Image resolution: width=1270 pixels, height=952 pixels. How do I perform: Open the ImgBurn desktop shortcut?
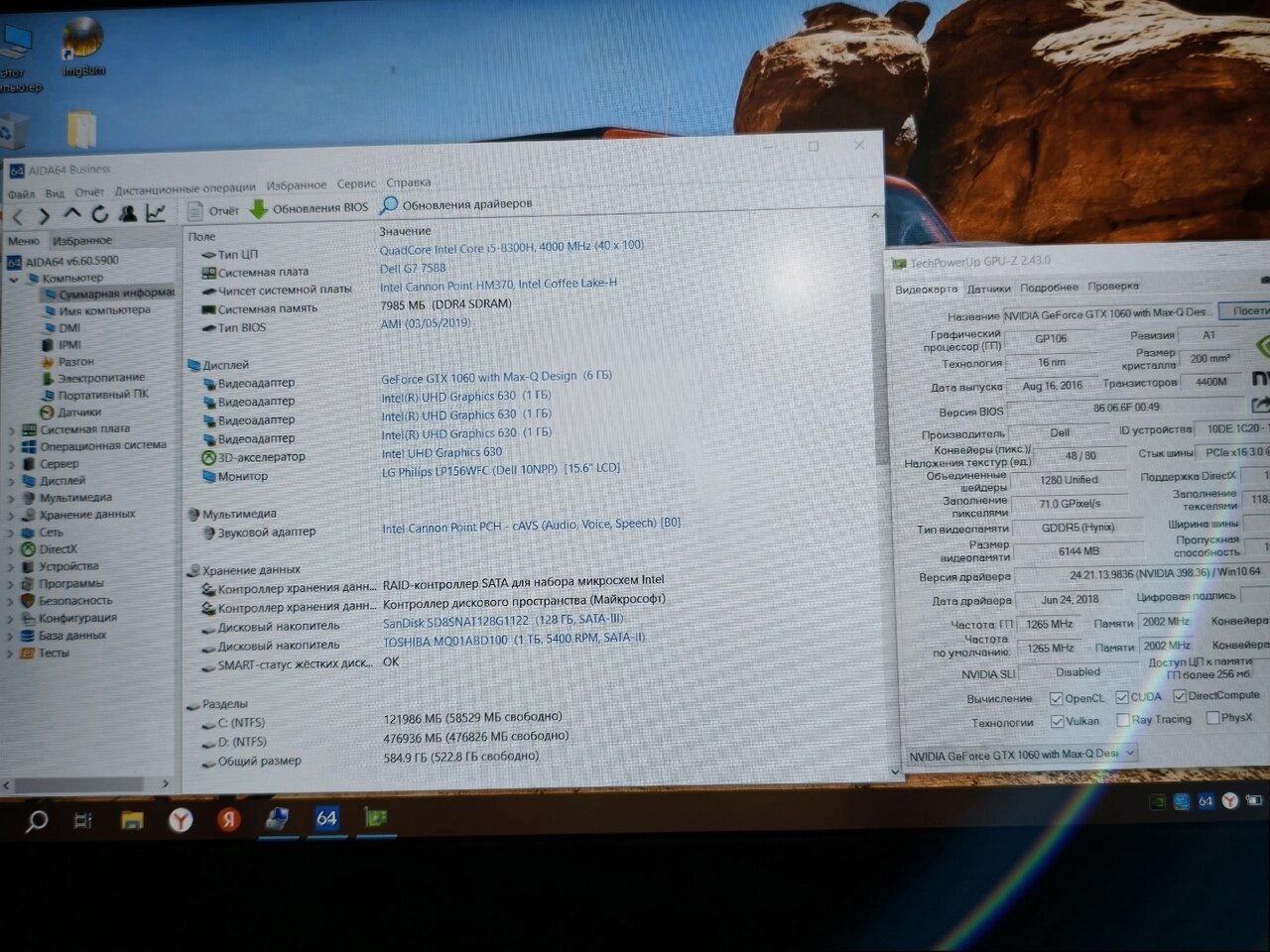(x=83, y=45)
